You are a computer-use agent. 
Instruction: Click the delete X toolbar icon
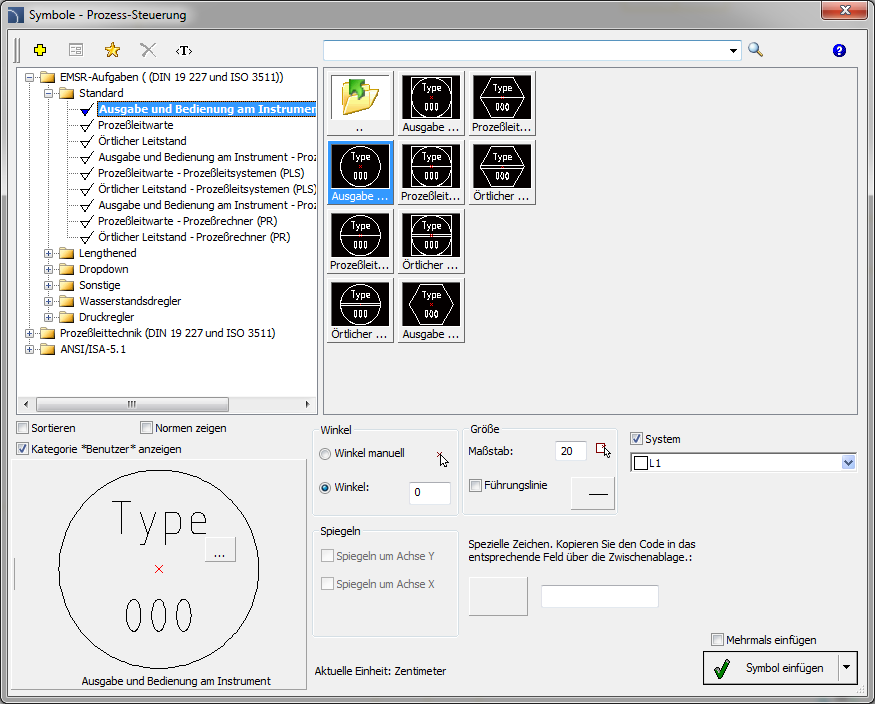click(x=148, y=50)
